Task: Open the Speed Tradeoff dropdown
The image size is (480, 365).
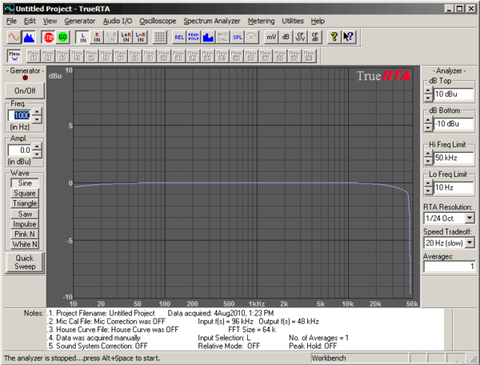Action: point(469,243)
